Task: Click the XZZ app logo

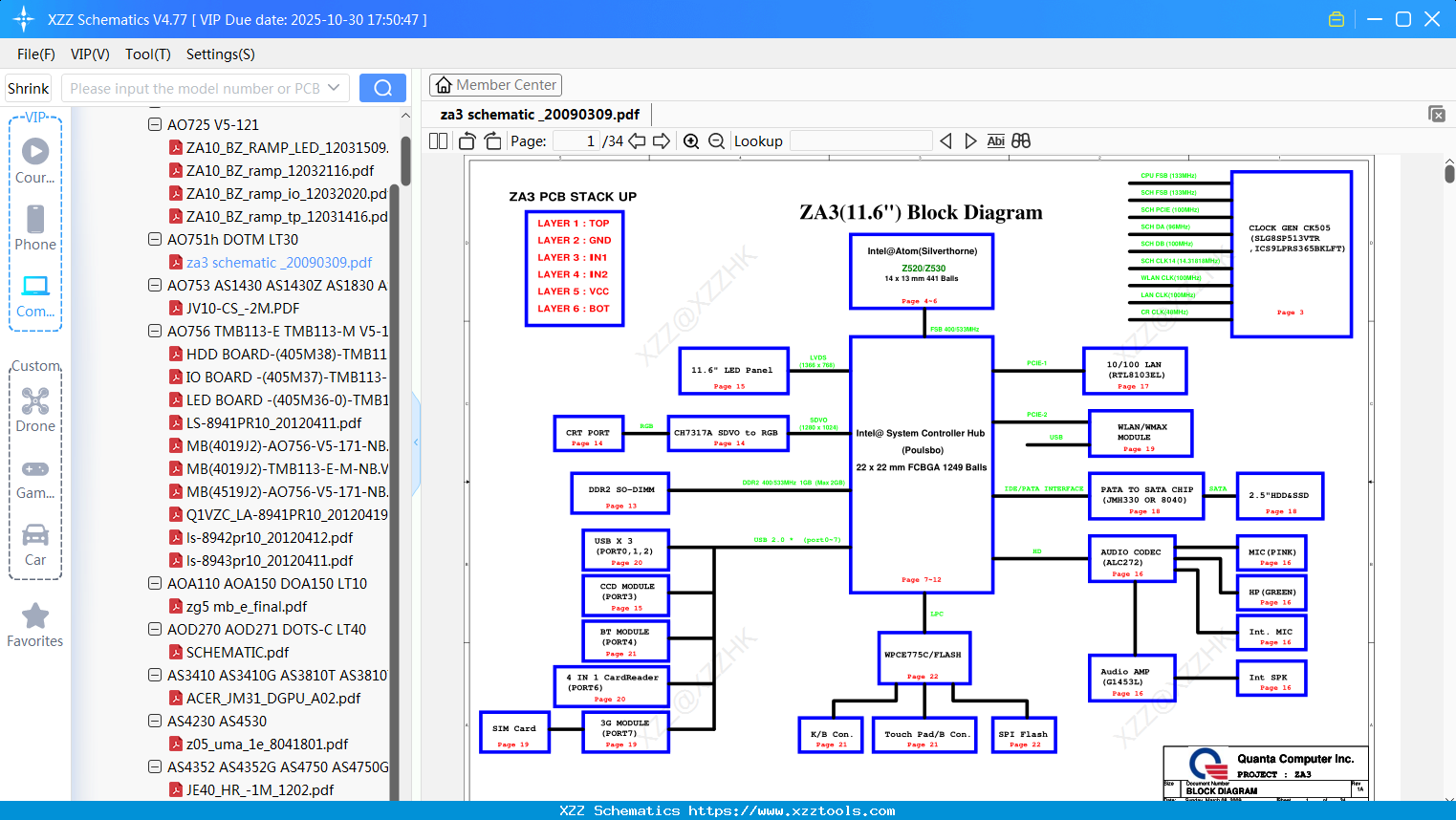Action: (24, 19)
